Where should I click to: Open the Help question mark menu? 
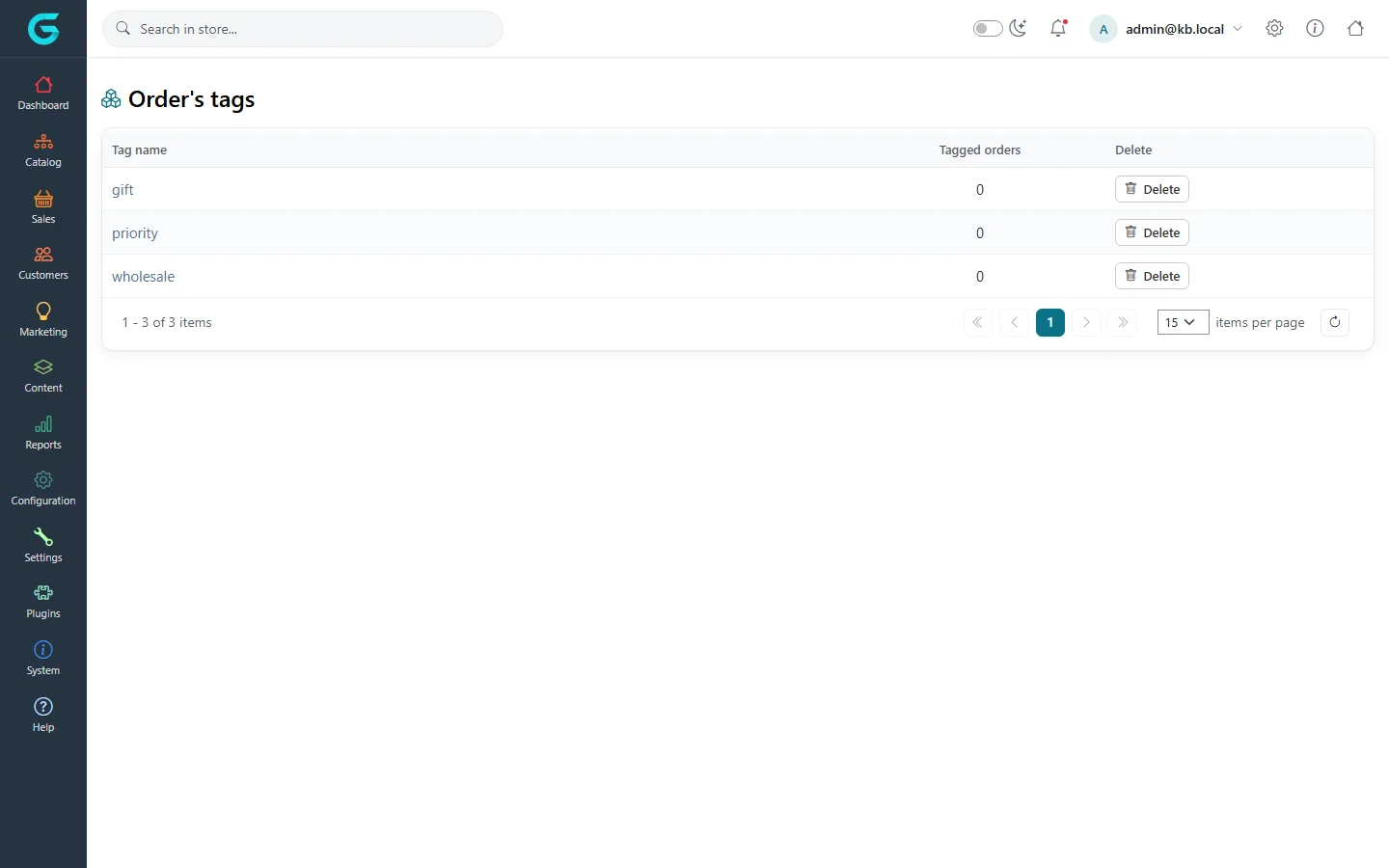click(x=43, y=715)
